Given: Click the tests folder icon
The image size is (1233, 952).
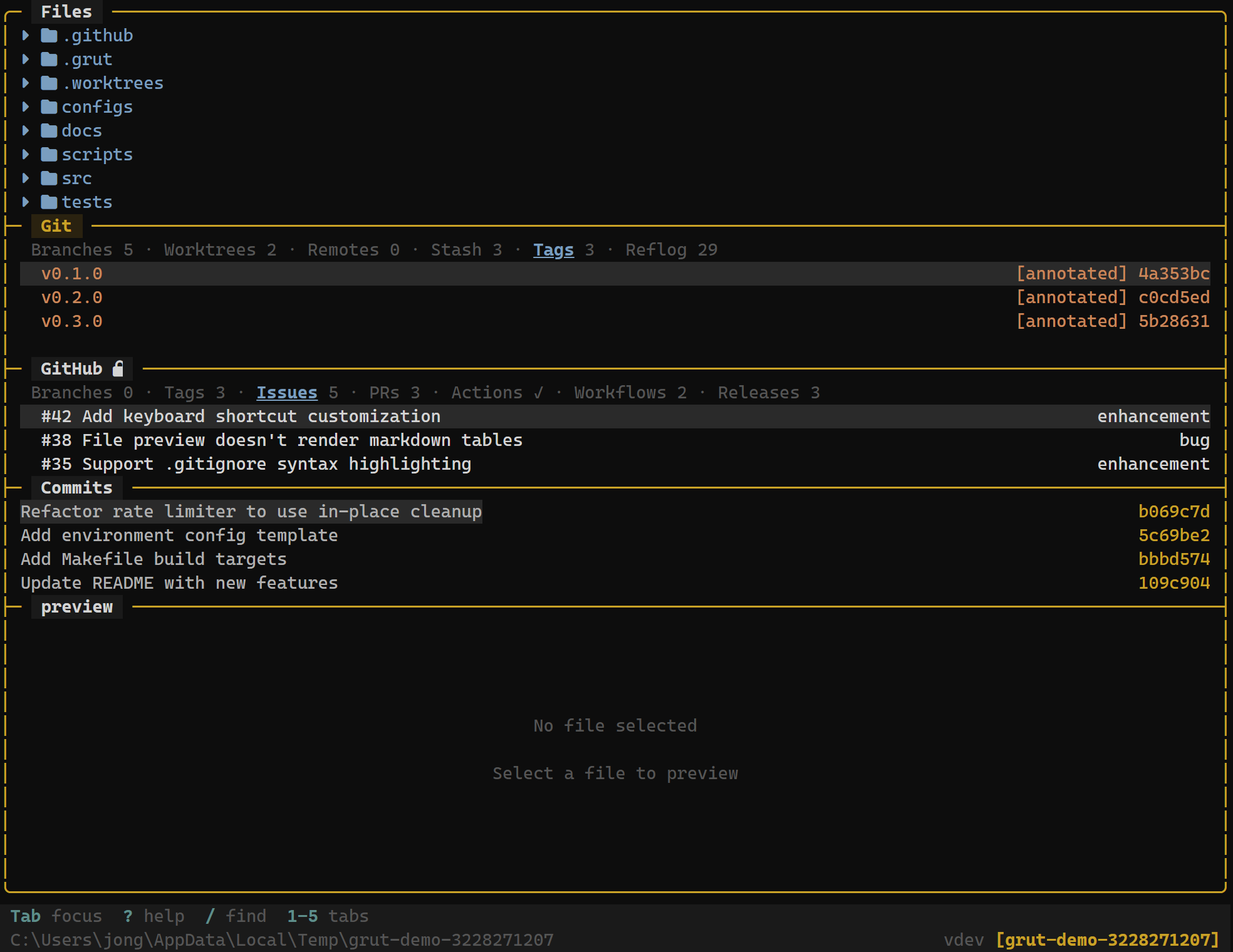Looking at the screenshot, I should (x=49, y=202).
